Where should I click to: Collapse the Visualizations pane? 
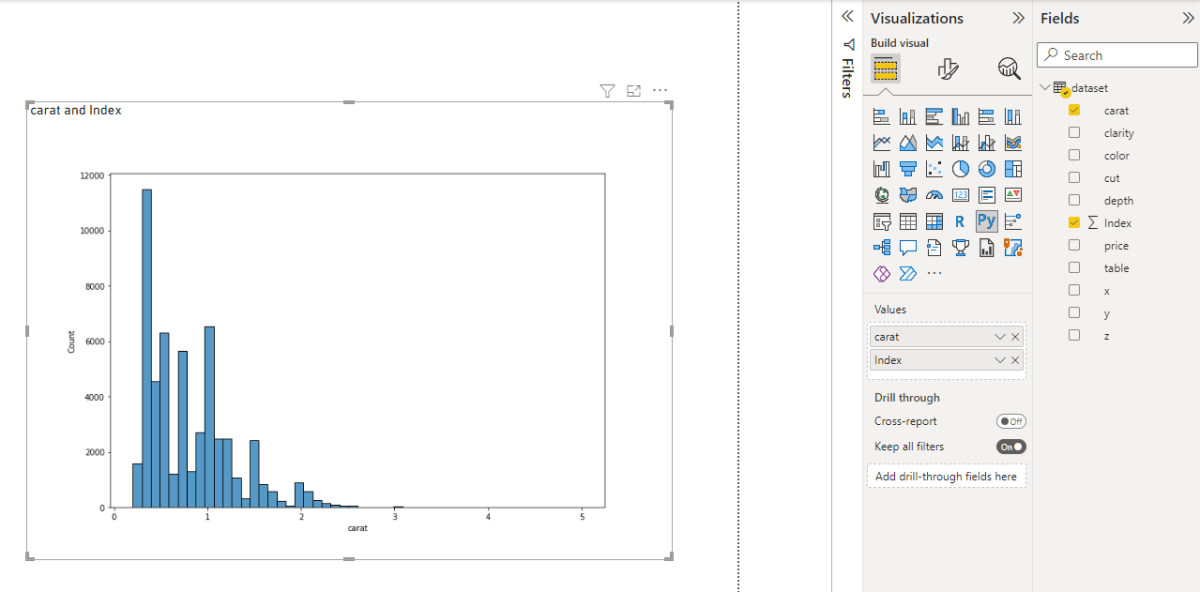(x=1018, y=18)
